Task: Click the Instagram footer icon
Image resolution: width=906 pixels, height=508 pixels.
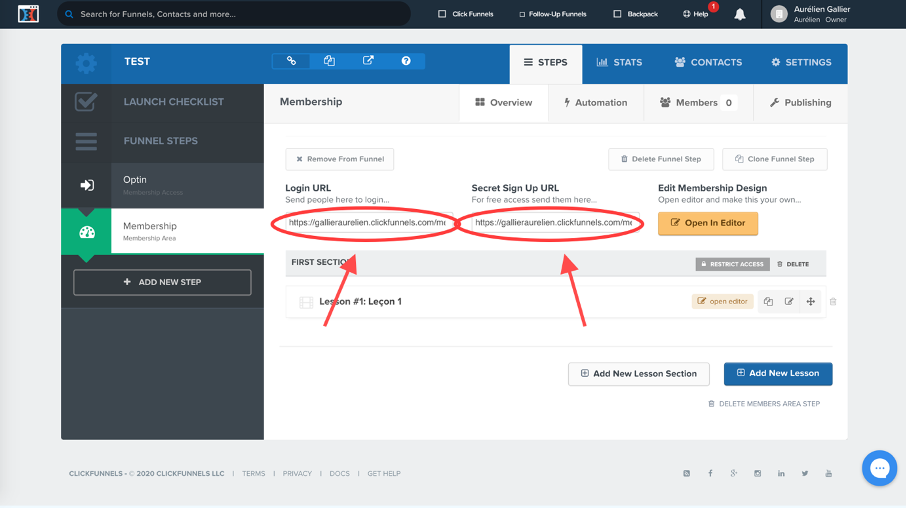Action: coord(758,473)
